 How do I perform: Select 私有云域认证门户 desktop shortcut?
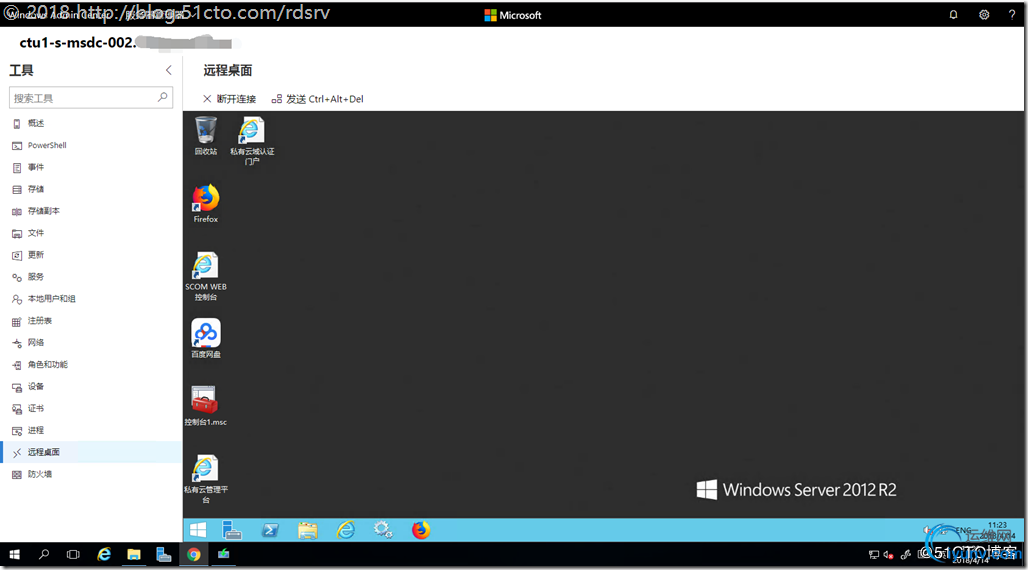(x=252, y=140)
